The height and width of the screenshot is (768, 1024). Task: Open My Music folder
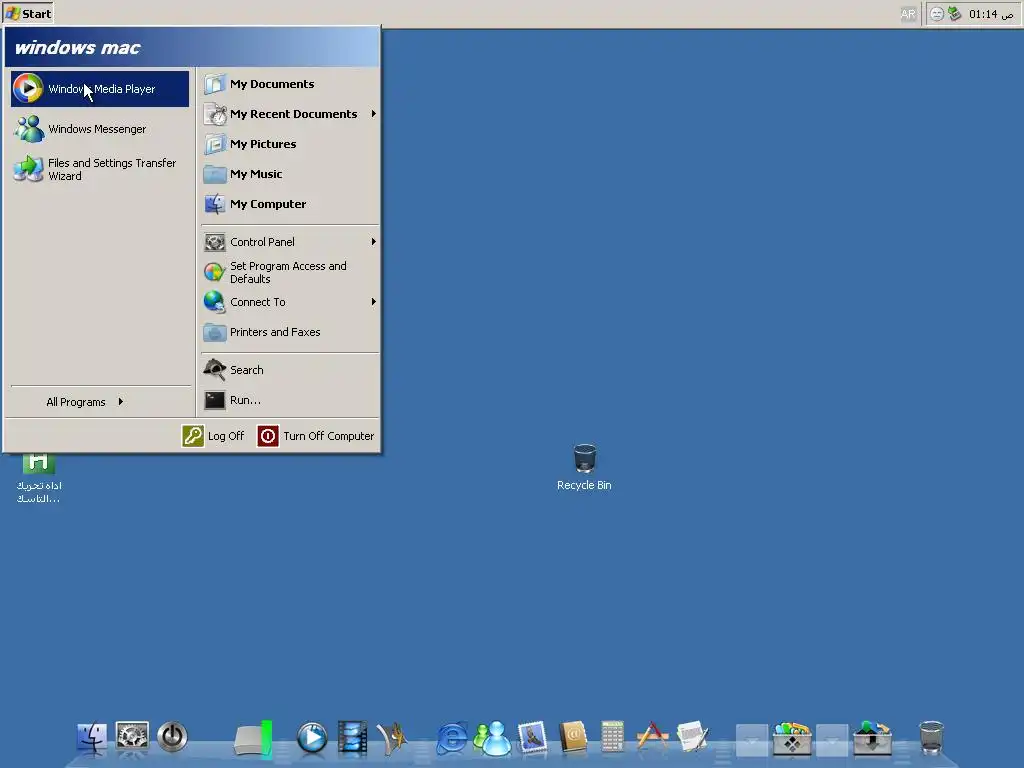click(x=290, y=174)
